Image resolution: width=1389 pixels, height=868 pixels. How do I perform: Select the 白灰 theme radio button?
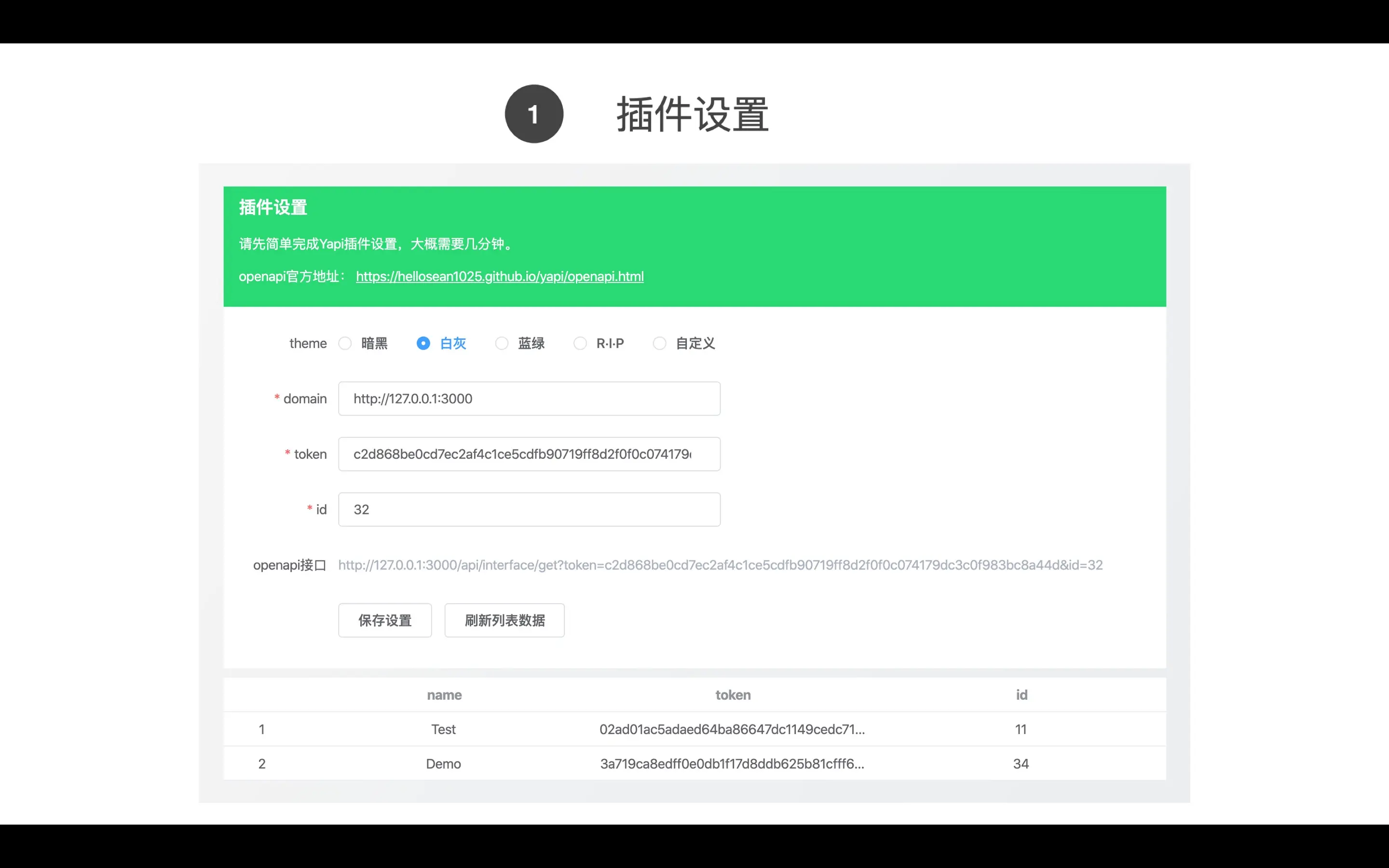[x=423, y=343]
